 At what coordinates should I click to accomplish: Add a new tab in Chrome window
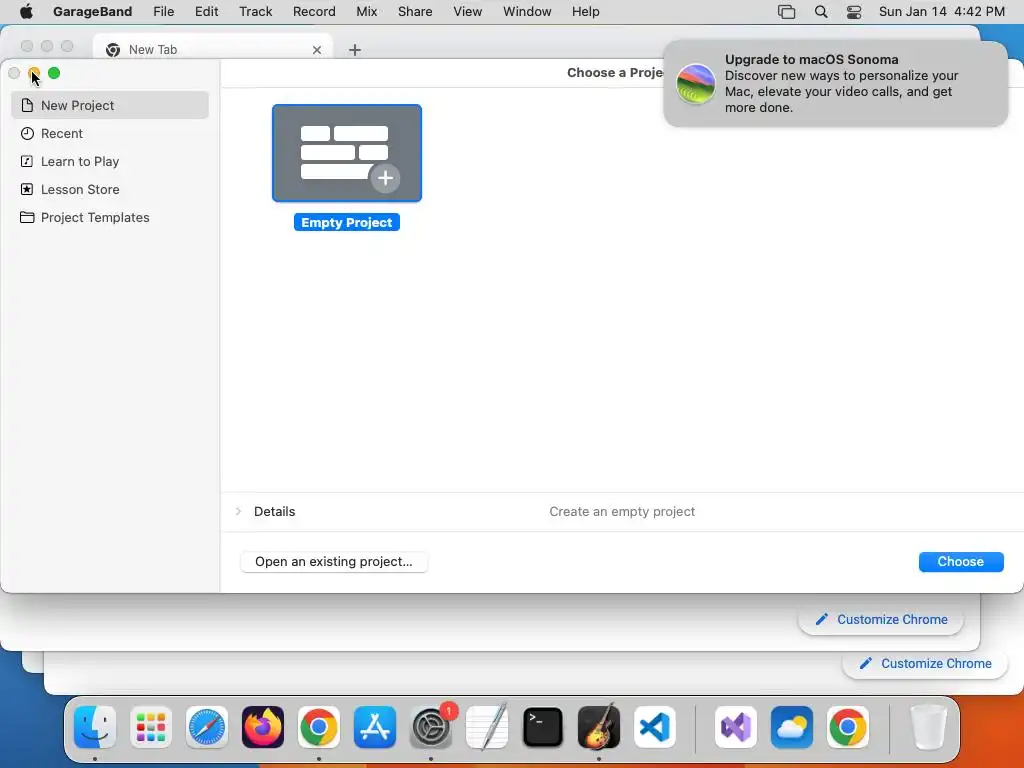point(355,50)
